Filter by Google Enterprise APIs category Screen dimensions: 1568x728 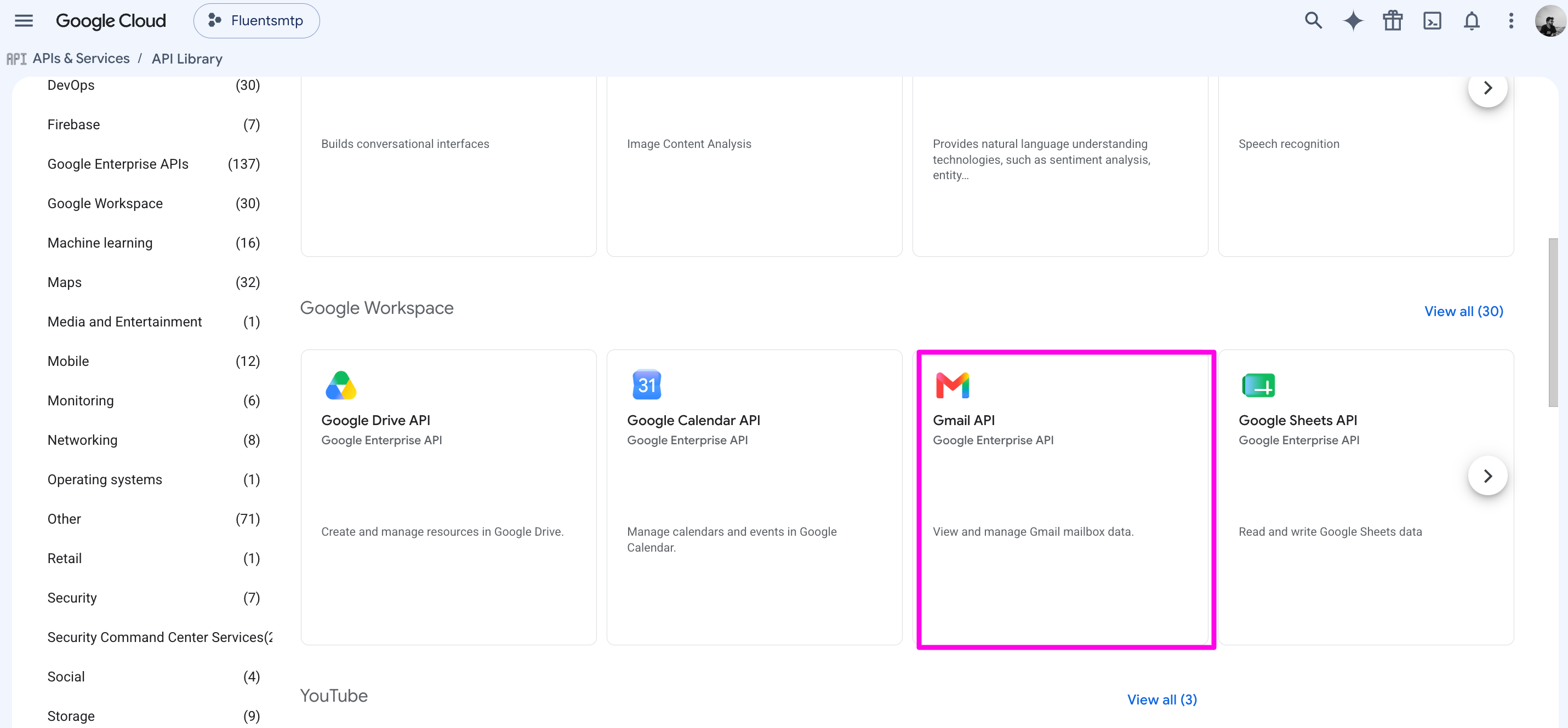coord(153,164)
